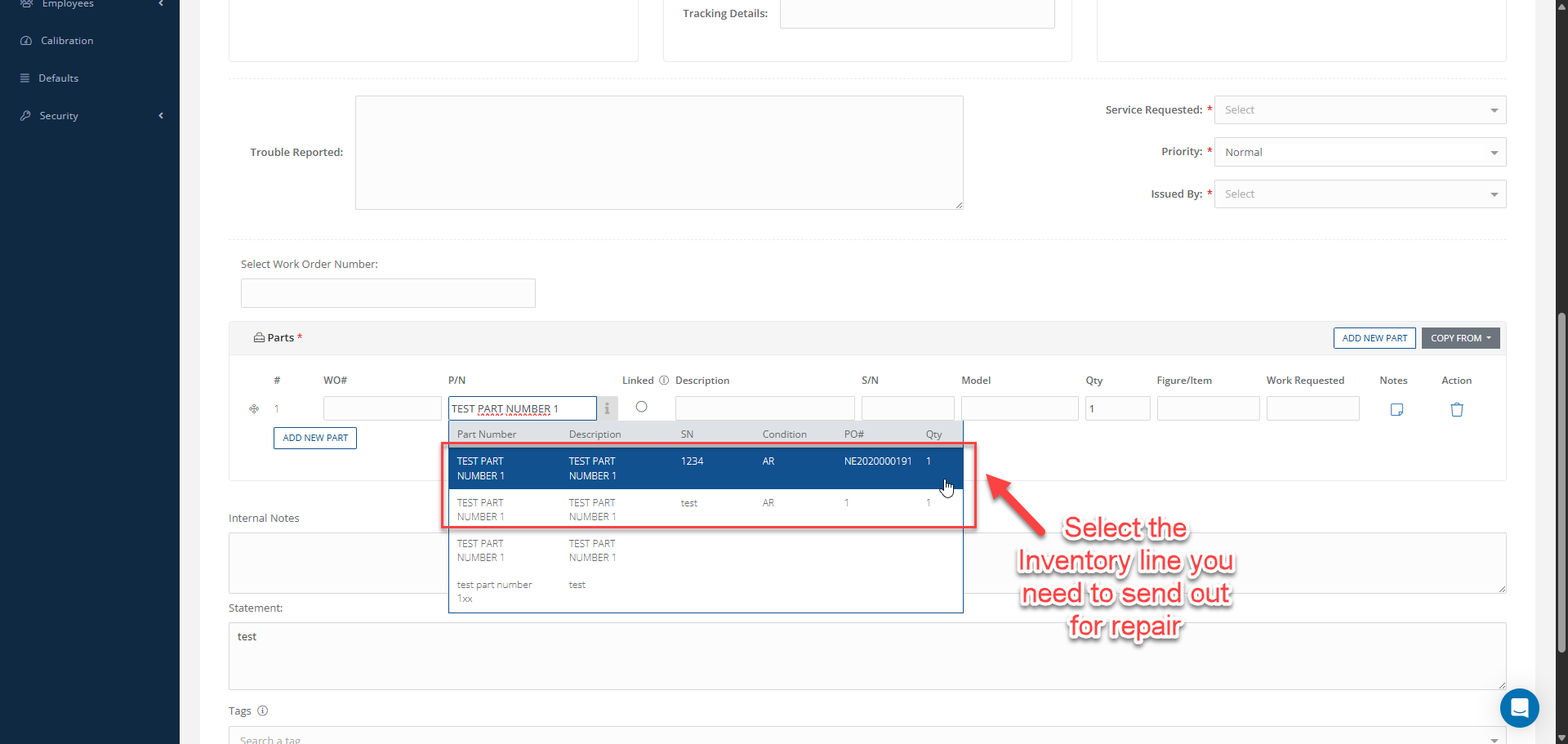Open the chat support bubble
This screenshot has height=744, width=1568.
1519,708
